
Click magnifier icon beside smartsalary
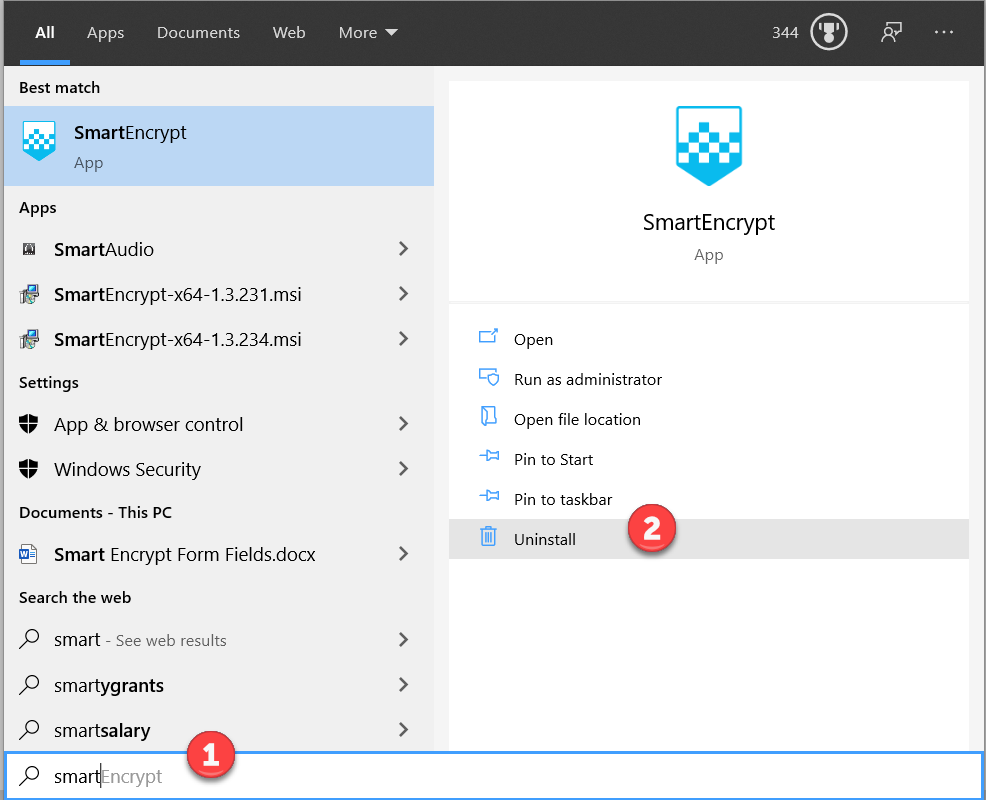[29, 730]
